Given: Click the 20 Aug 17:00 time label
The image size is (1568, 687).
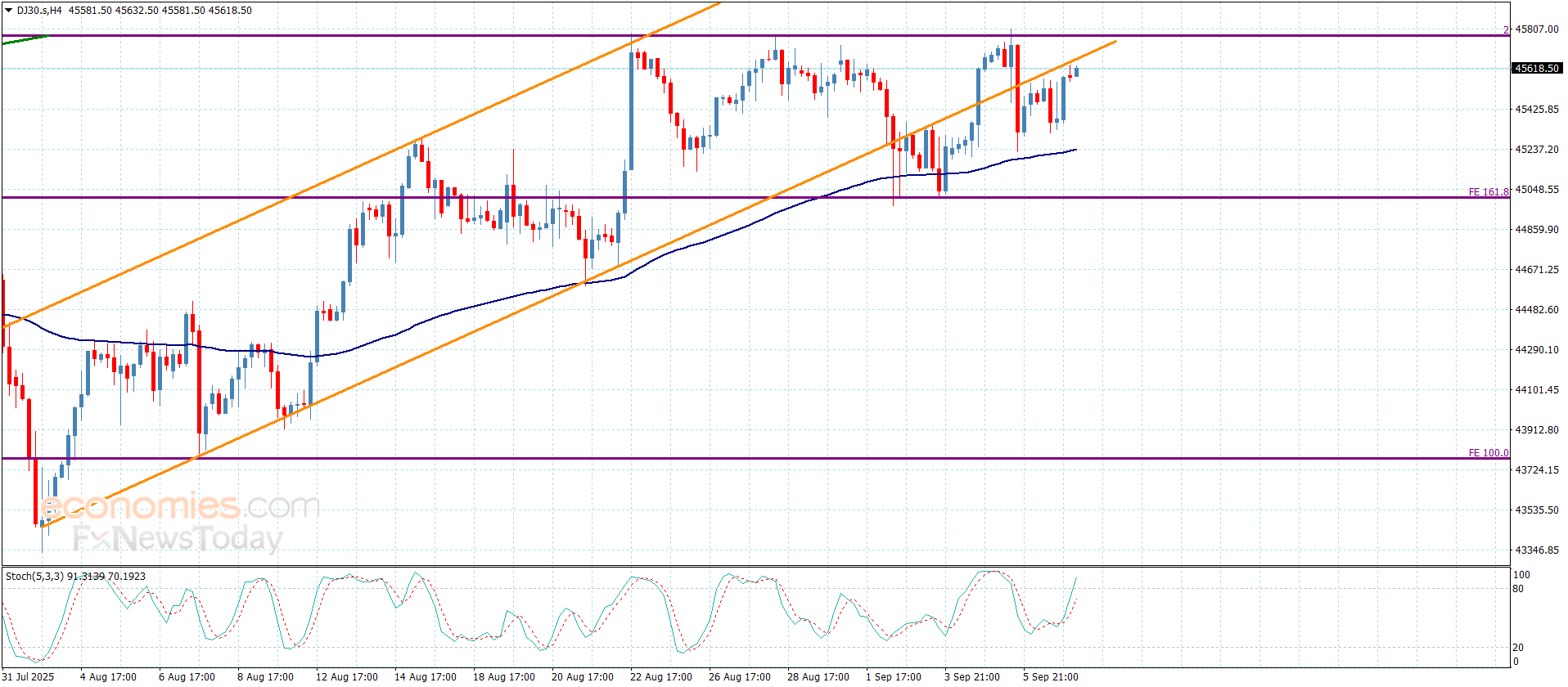Looking at the screenshot, I should pos(583,677).
